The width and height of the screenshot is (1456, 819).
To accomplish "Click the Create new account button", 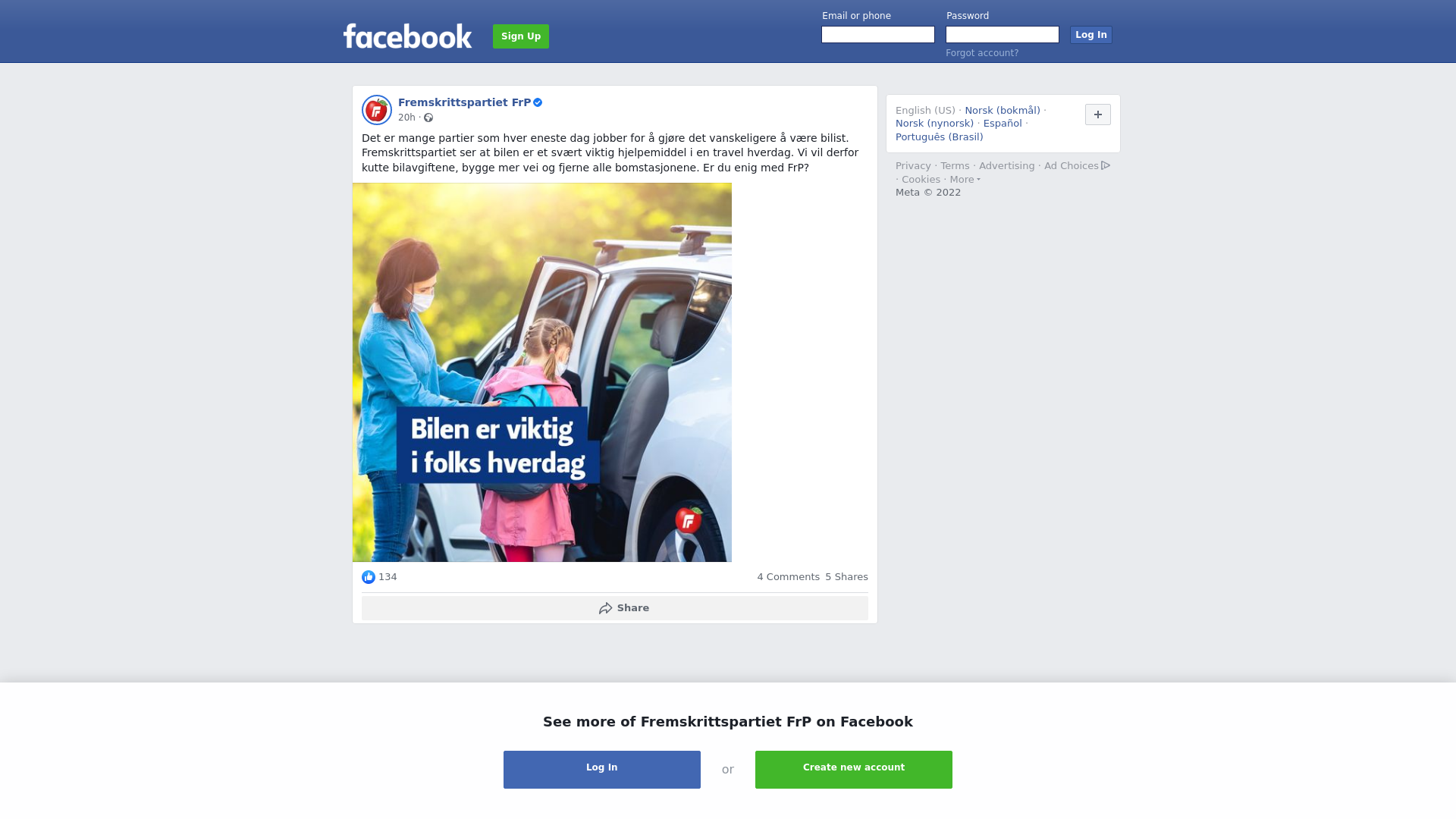I will click(854, 770).
